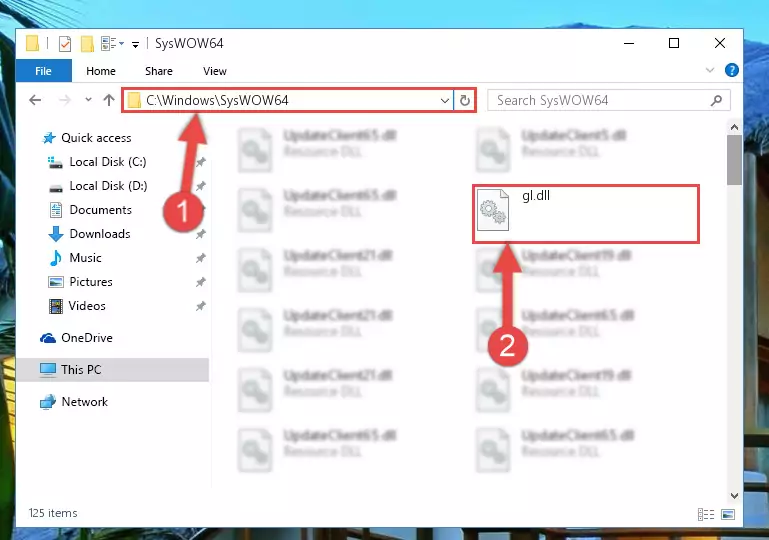Click the address bar path C:\Windows\SysWOW64
This screenshot has height=540, width=769.
click(217, 101)
